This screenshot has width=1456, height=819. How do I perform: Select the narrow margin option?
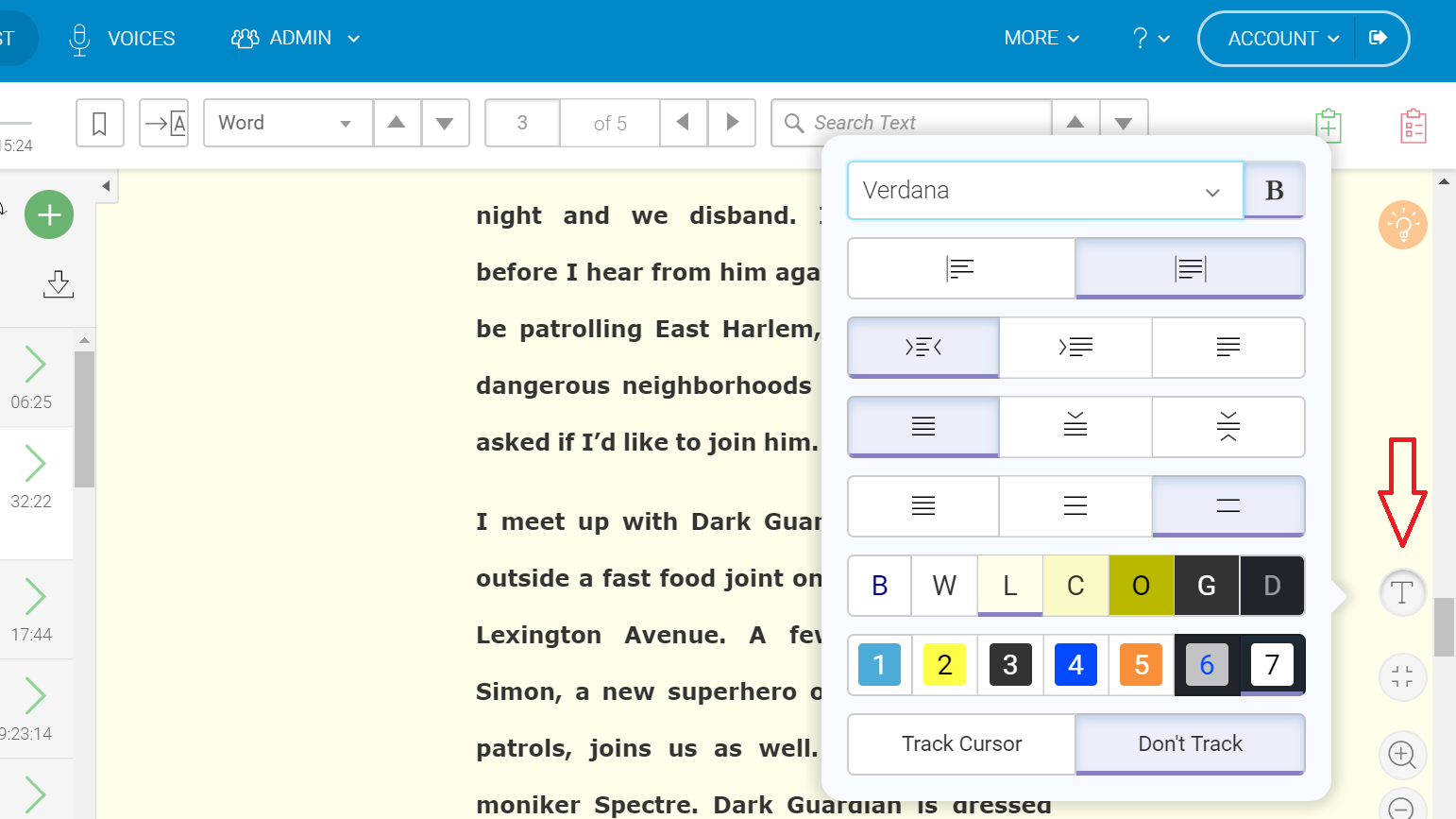(923, 348)
